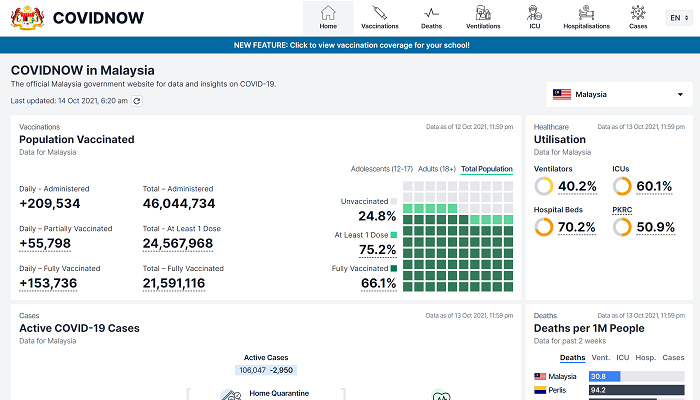Click the At Least 1 Dose legend swatch
Image resolution: width=700 pixels, height=400 pixels.
394,235
